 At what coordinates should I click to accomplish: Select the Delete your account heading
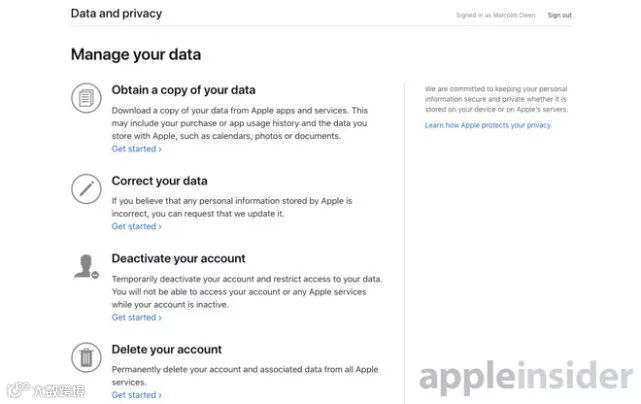coord(166,349)
